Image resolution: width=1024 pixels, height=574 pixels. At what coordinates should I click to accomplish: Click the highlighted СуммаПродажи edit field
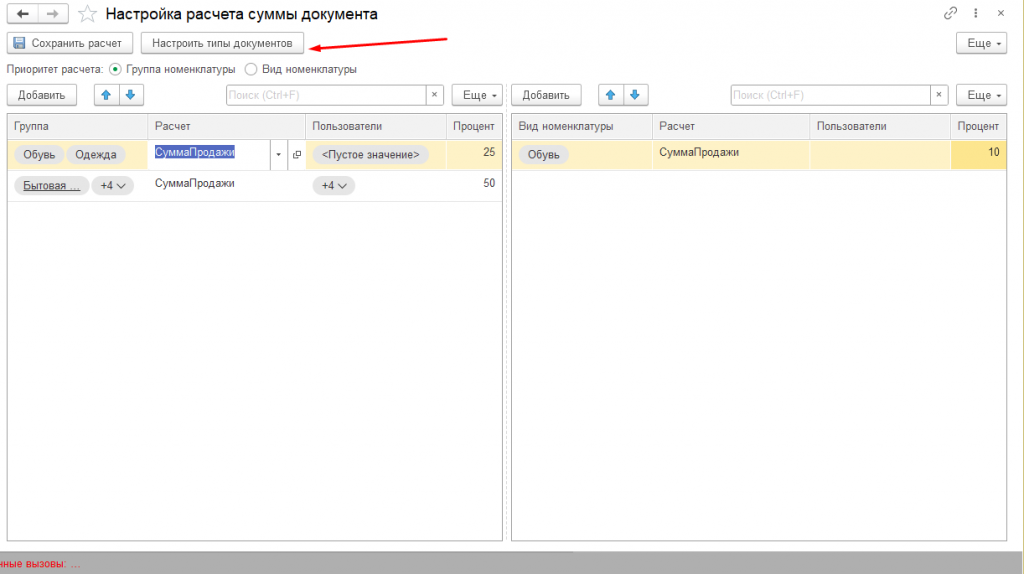[209, 153]
